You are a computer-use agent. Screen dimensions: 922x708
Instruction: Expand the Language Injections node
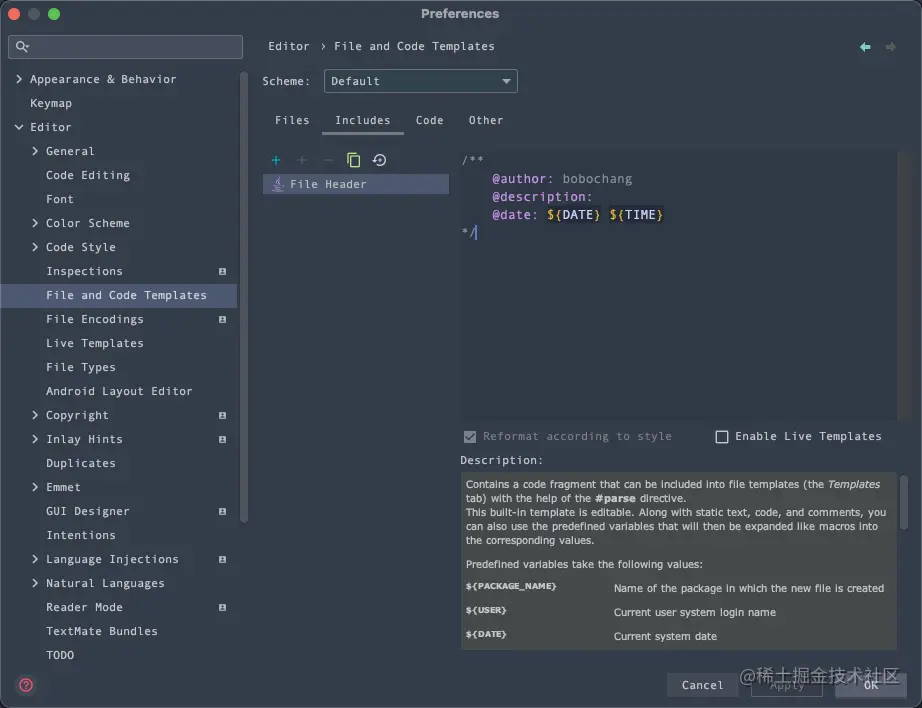[35, 559]
